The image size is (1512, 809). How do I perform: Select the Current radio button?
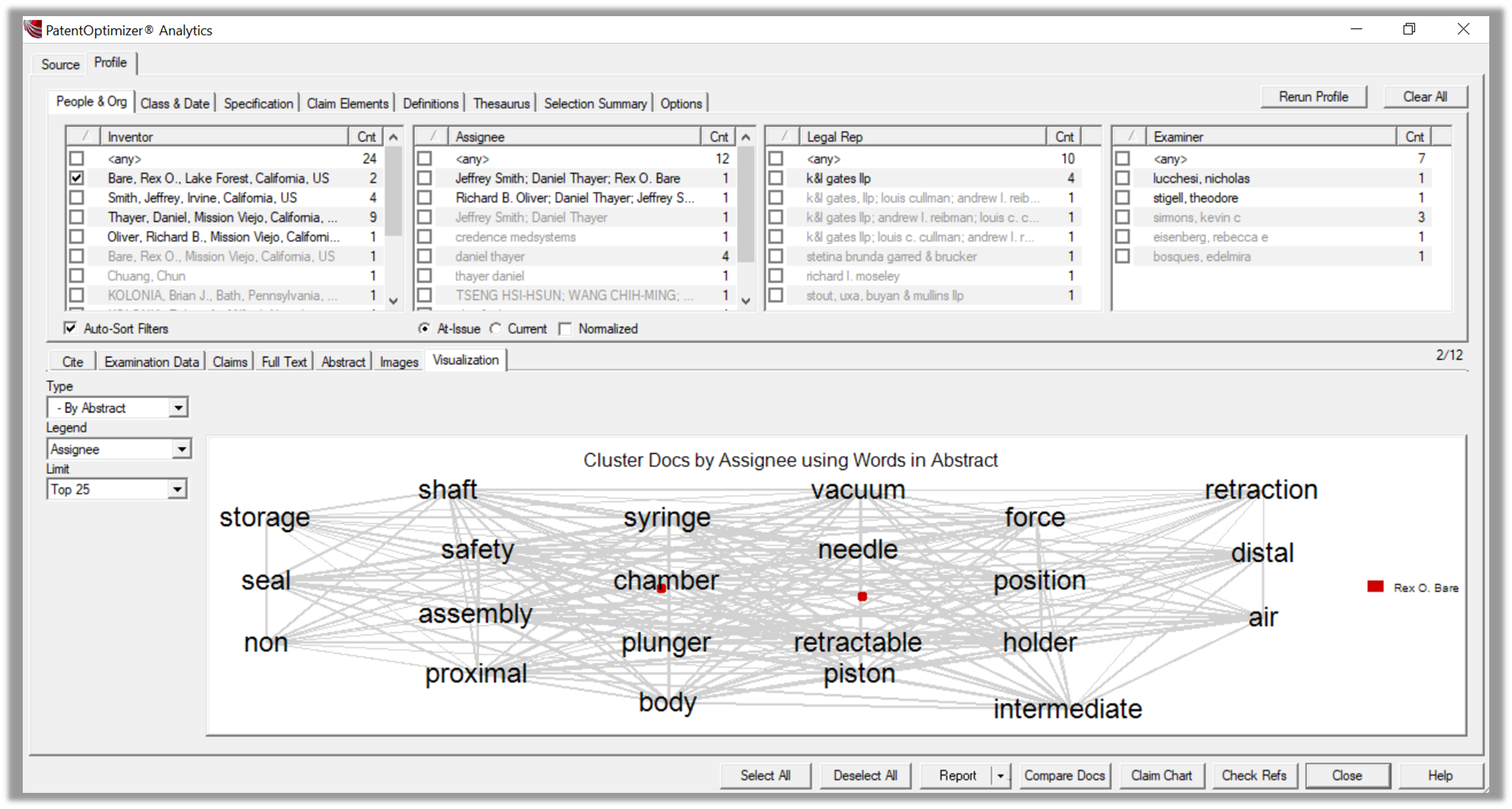(x=496, y=329)
